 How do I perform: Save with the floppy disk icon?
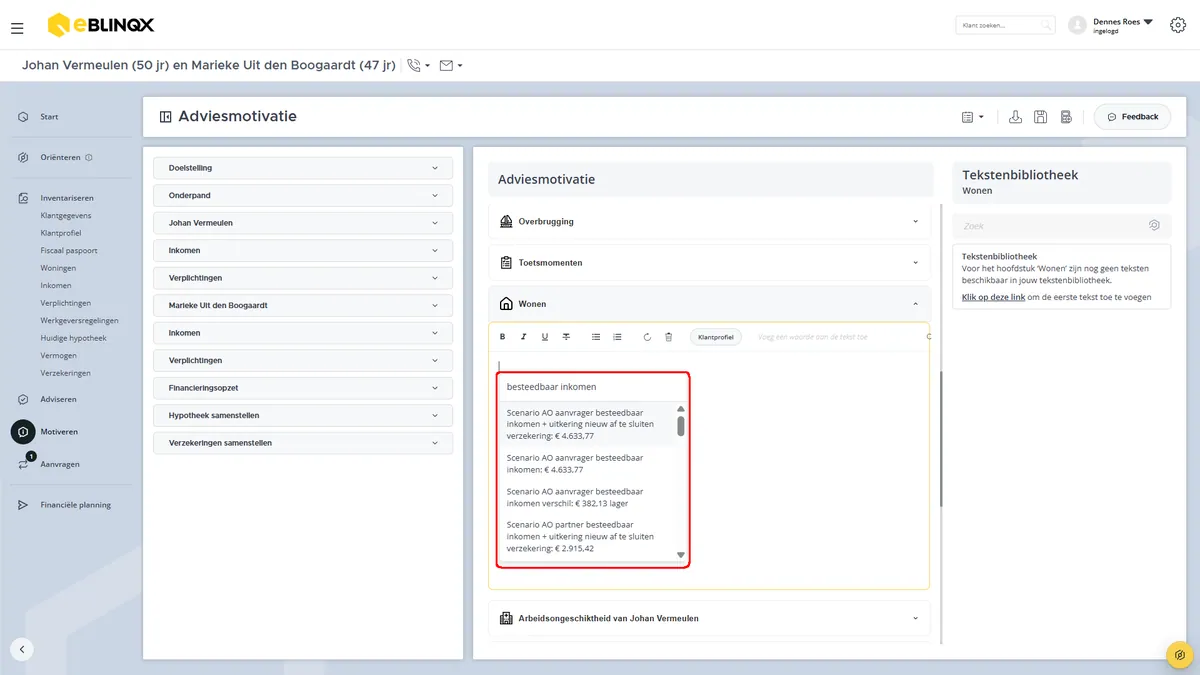click(1040, 117)
